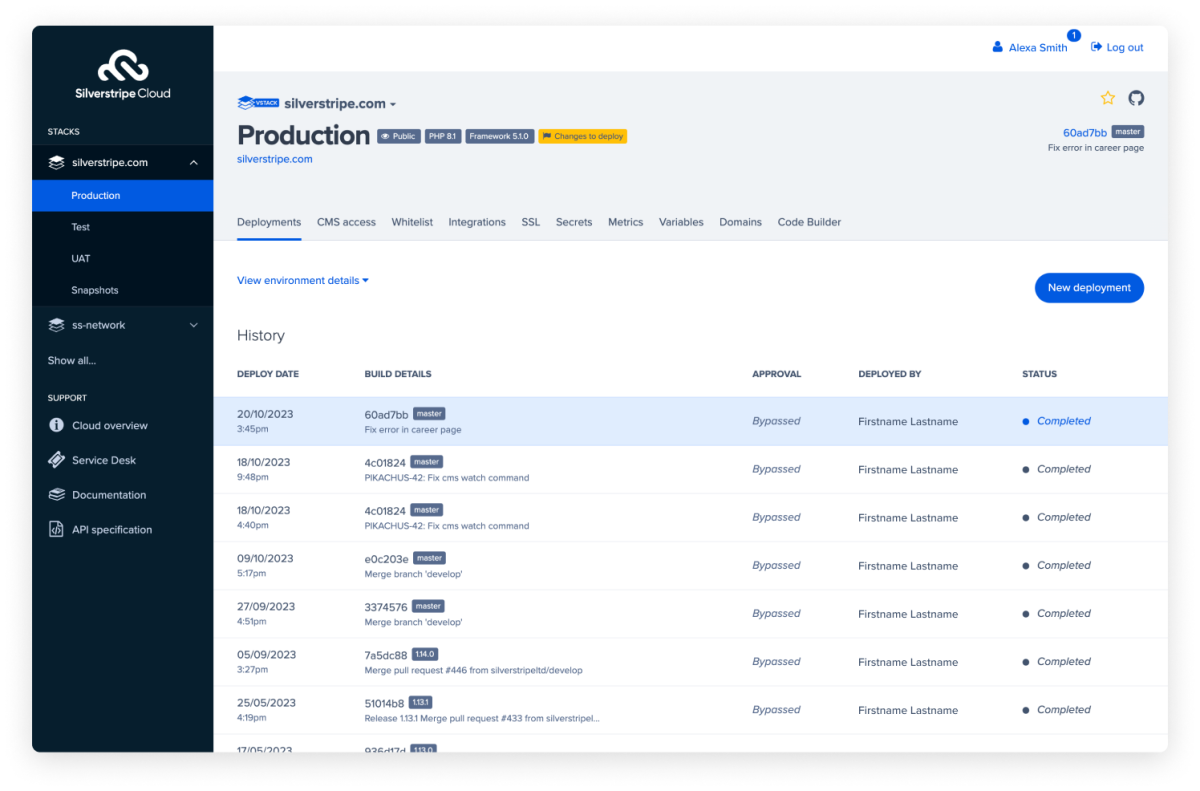Open the Secrets tab

click(574, 222)
